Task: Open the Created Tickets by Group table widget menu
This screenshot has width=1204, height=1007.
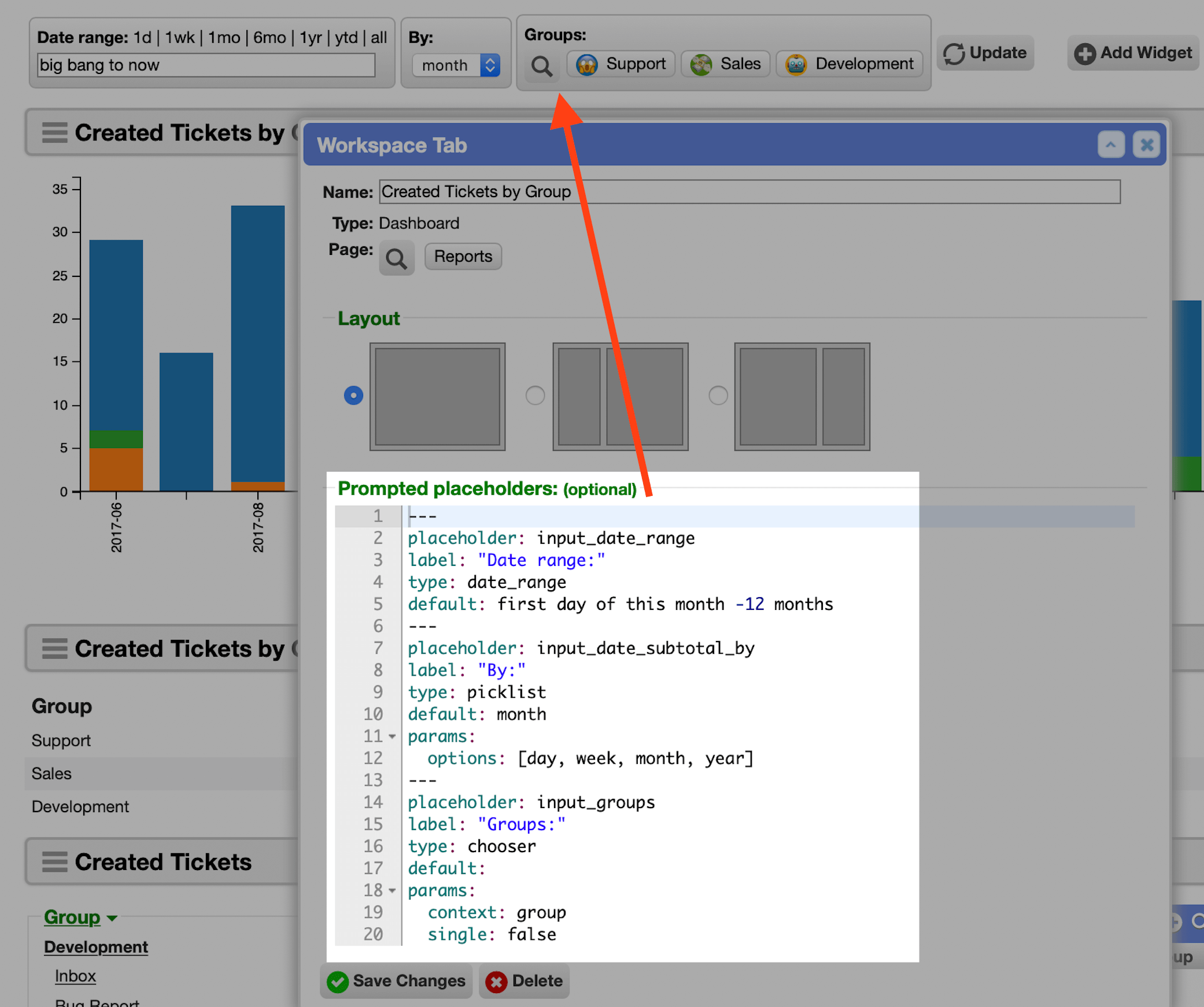Action: pos(55,649)
